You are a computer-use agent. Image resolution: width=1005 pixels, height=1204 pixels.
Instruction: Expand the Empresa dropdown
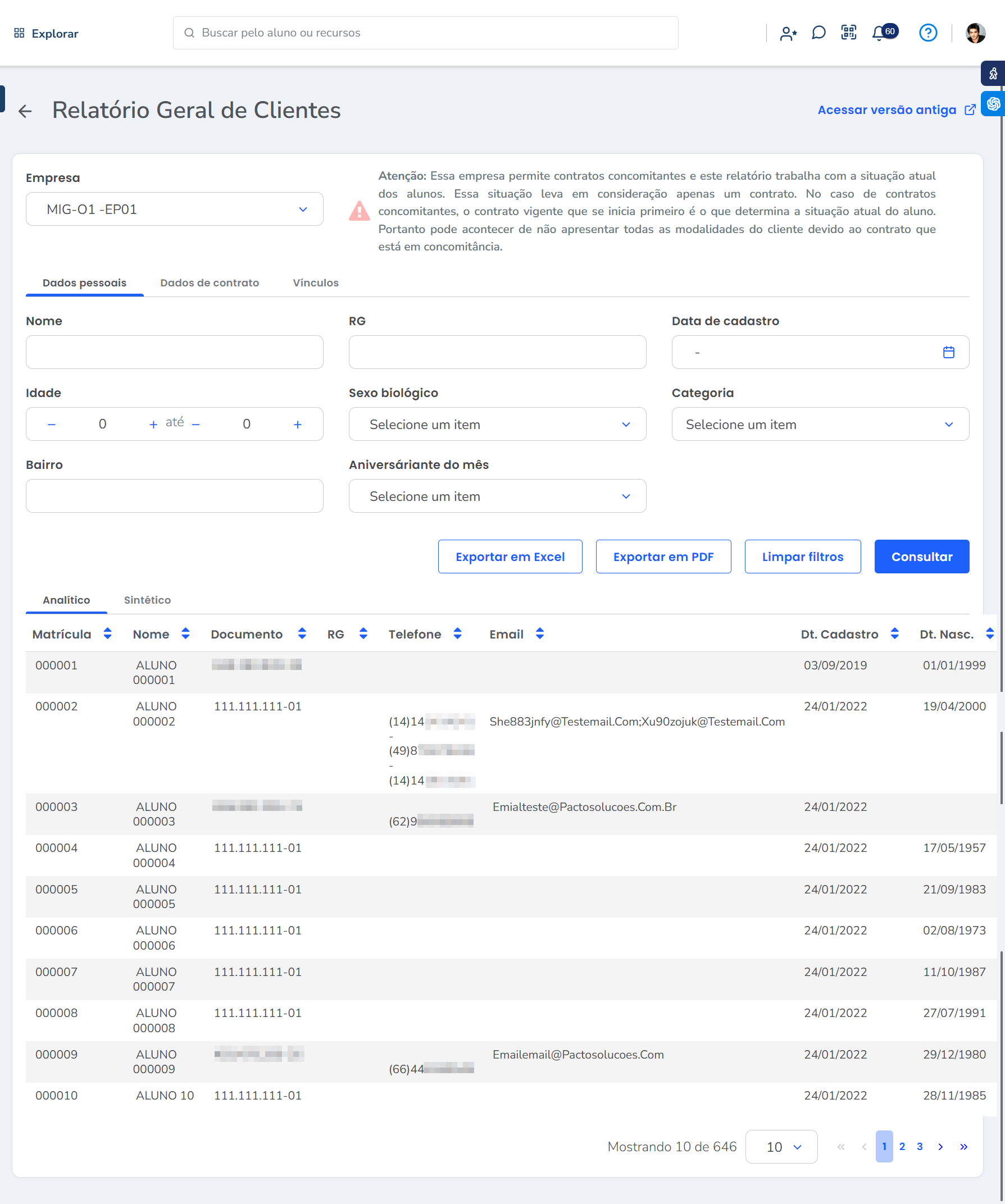174,209
